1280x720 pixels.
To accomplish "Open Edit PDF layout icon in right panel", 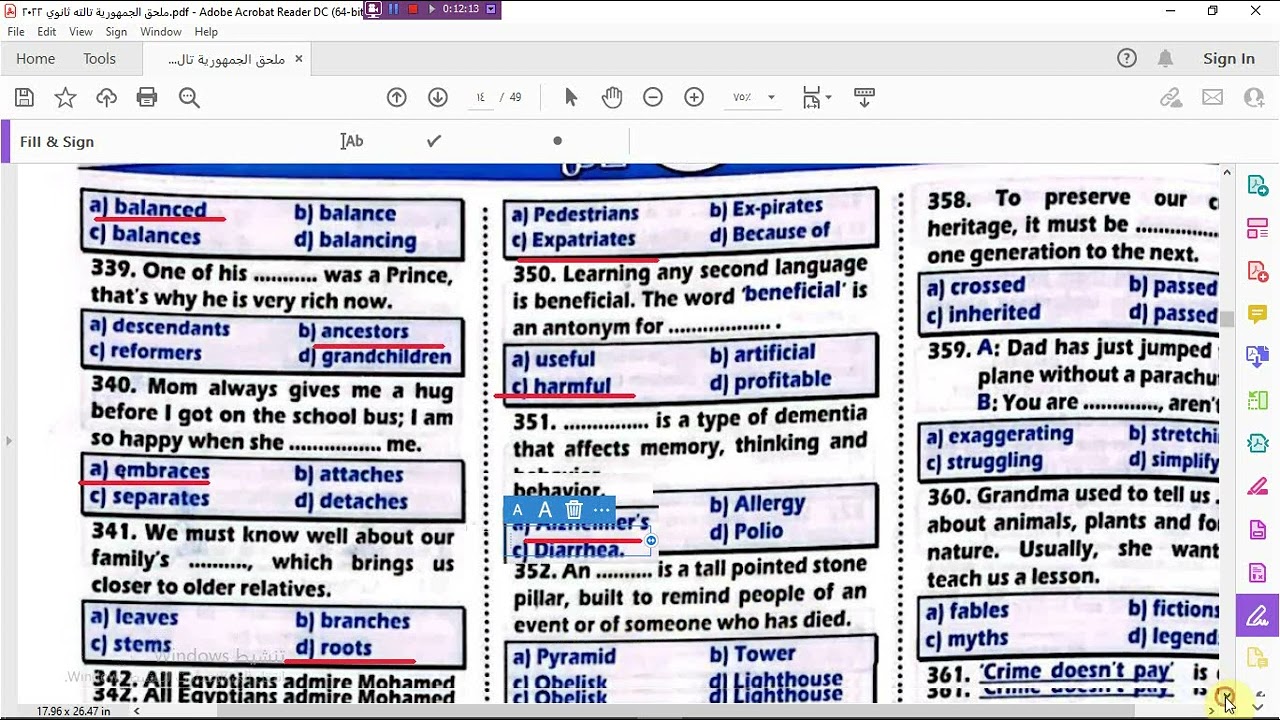I will click(x=1257, y=229).
